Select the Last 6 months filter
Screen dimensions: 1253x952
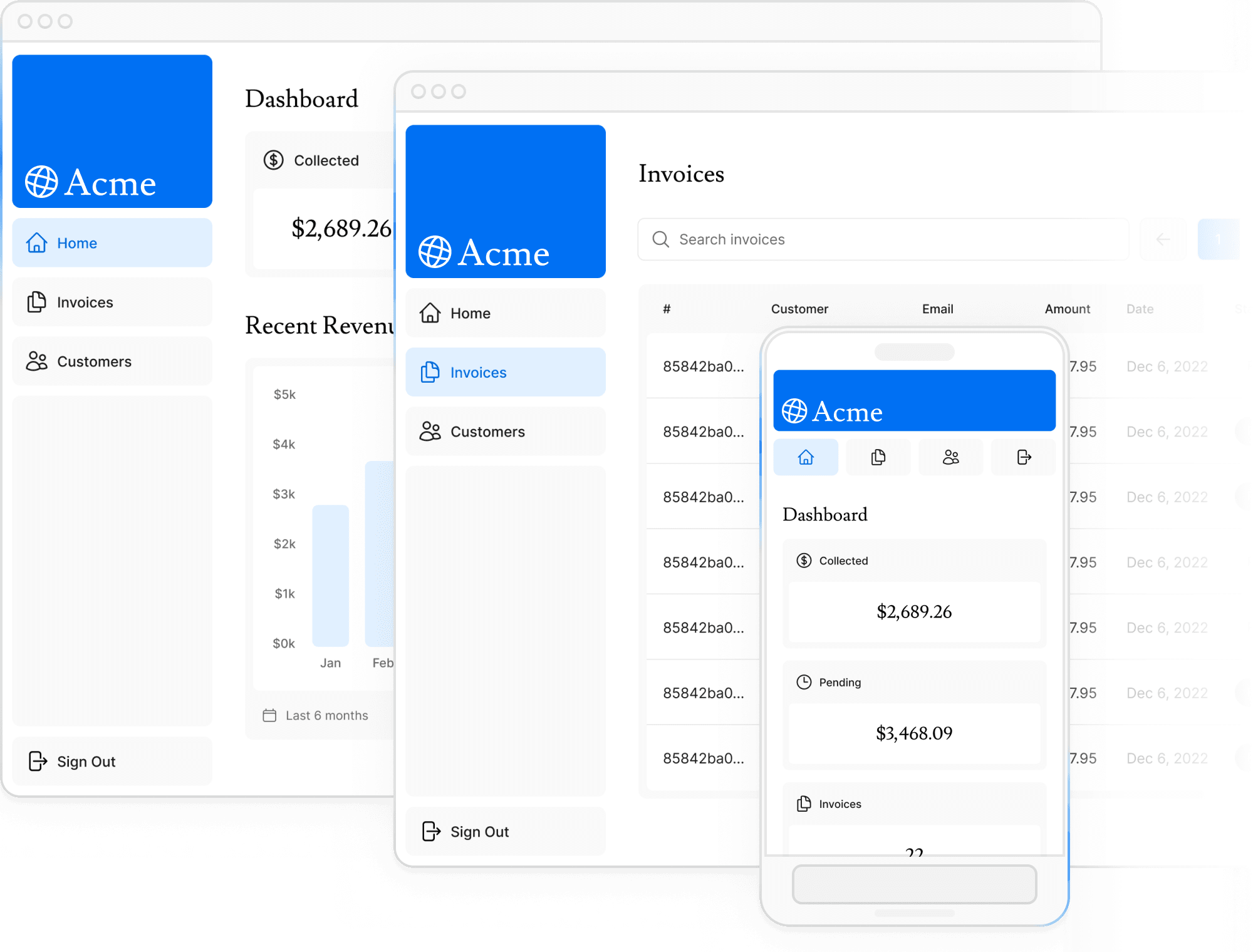pos(316,715)
